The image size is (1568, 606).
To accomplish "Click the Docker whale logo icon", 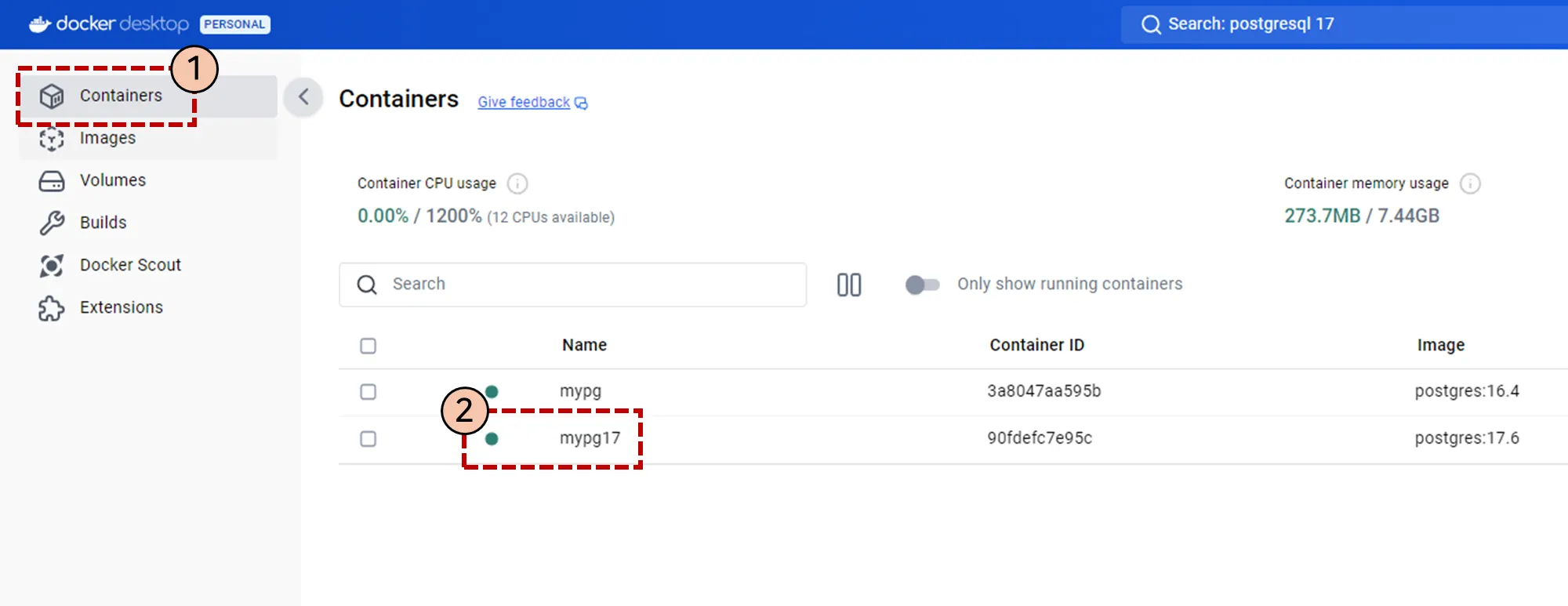I will 40,24.
